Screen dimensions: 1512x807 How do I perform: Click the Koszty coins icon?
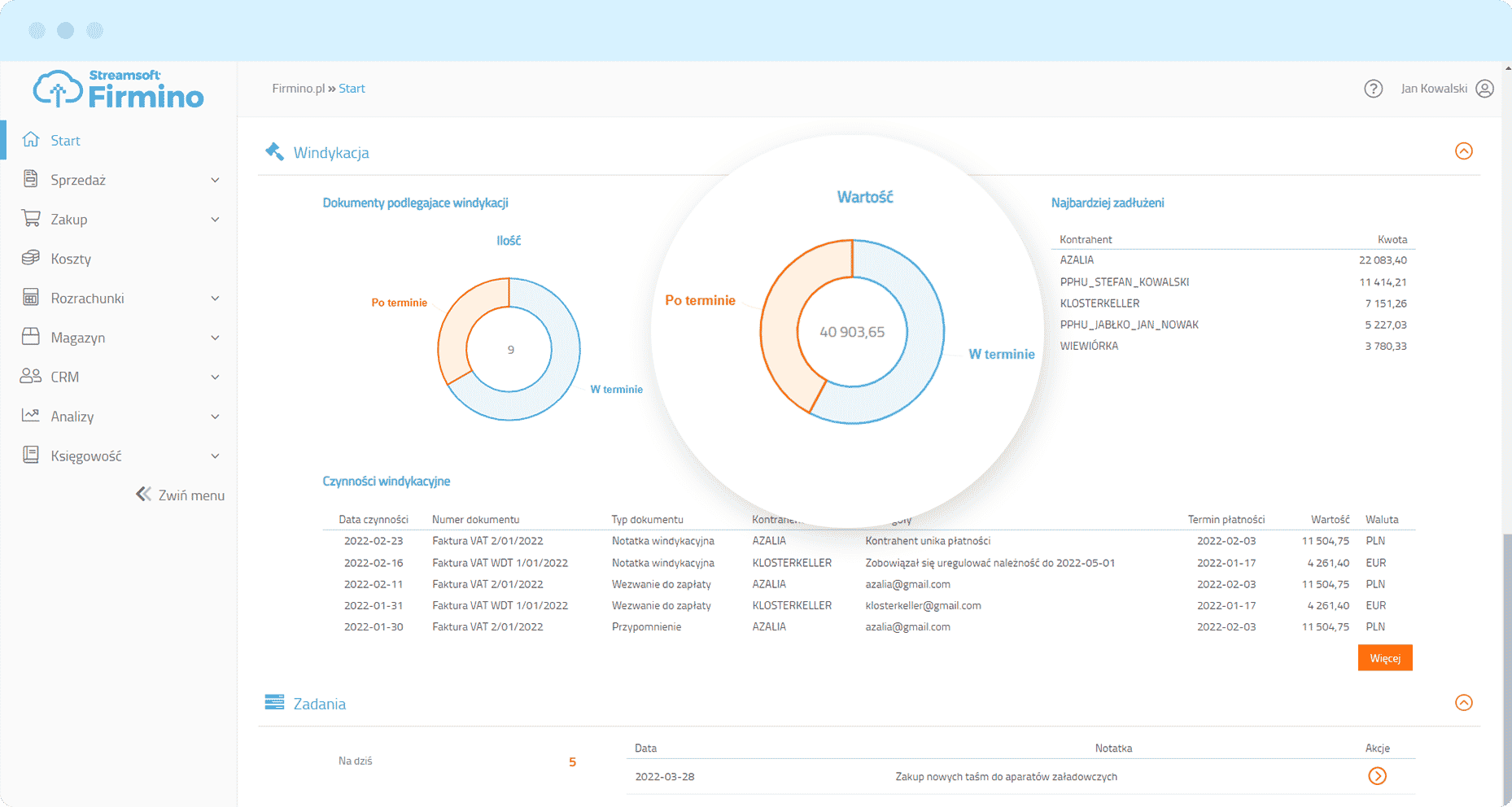tap(31, 257)
